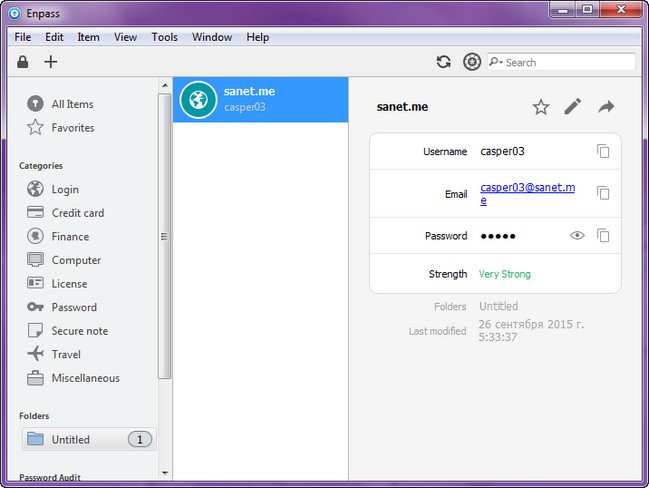Image resolution: width=649 pixels, height=488 pixels.
Task: Select the Travel category
Action: click(54, 354)
